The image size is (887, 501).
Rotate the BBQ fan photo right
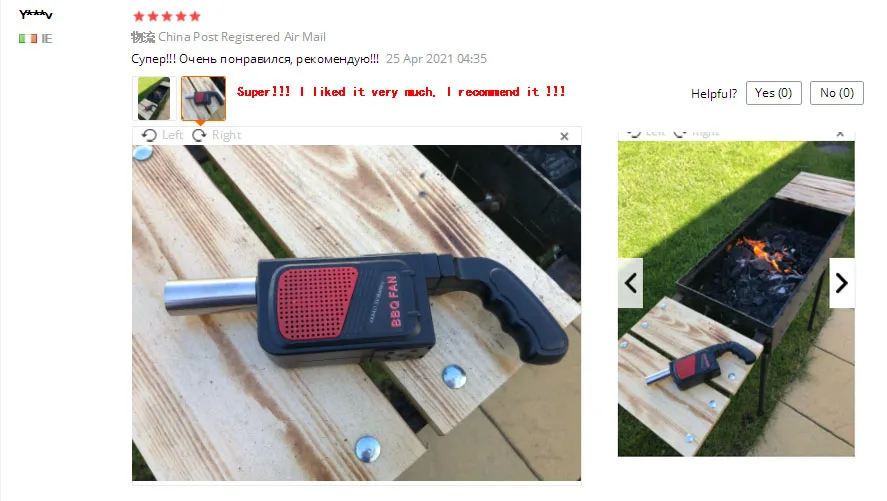[217, 135]
